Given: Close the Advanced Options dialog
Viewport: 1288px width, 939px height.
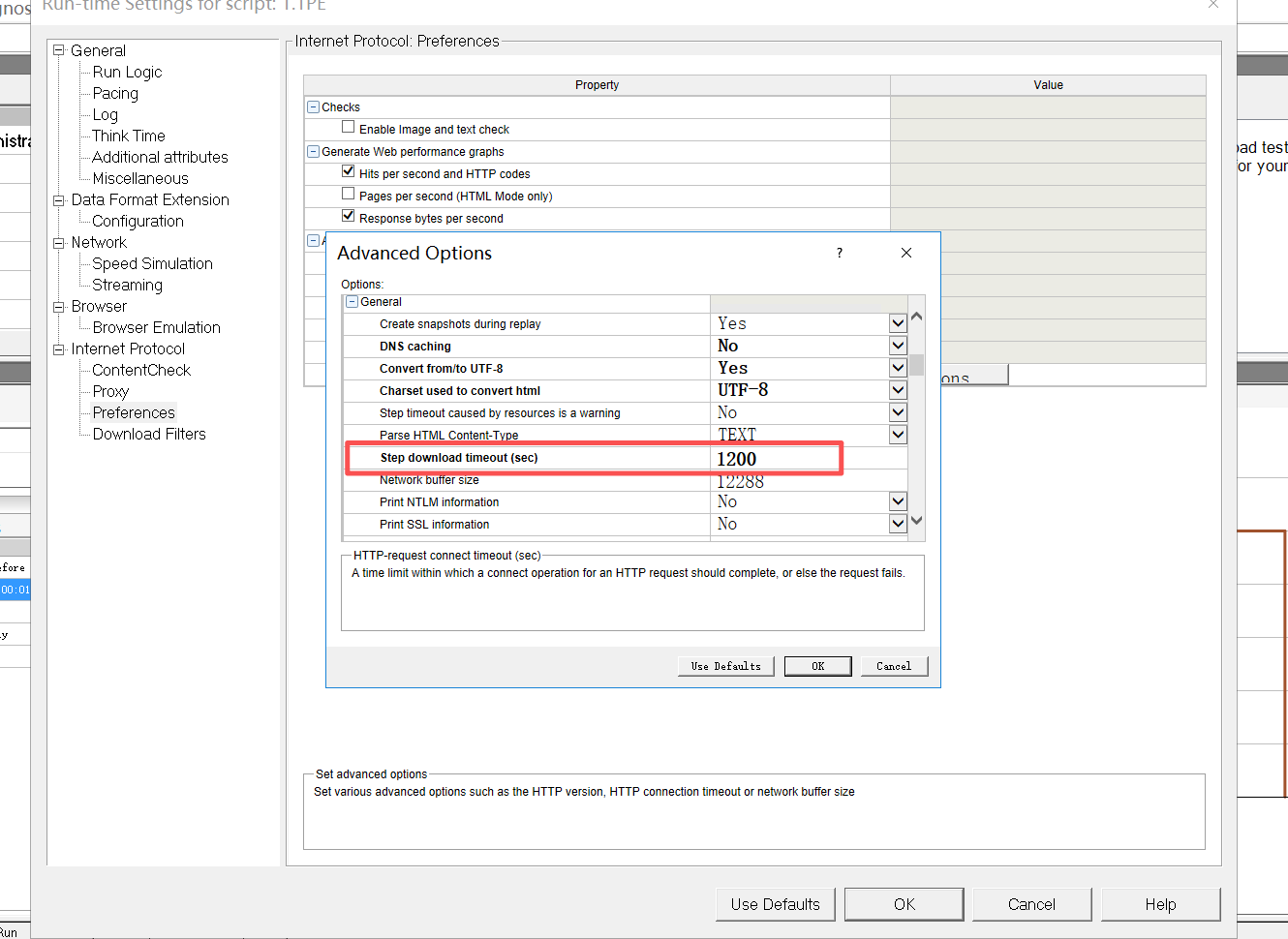Looking at the screenshot, I should 906,253.
